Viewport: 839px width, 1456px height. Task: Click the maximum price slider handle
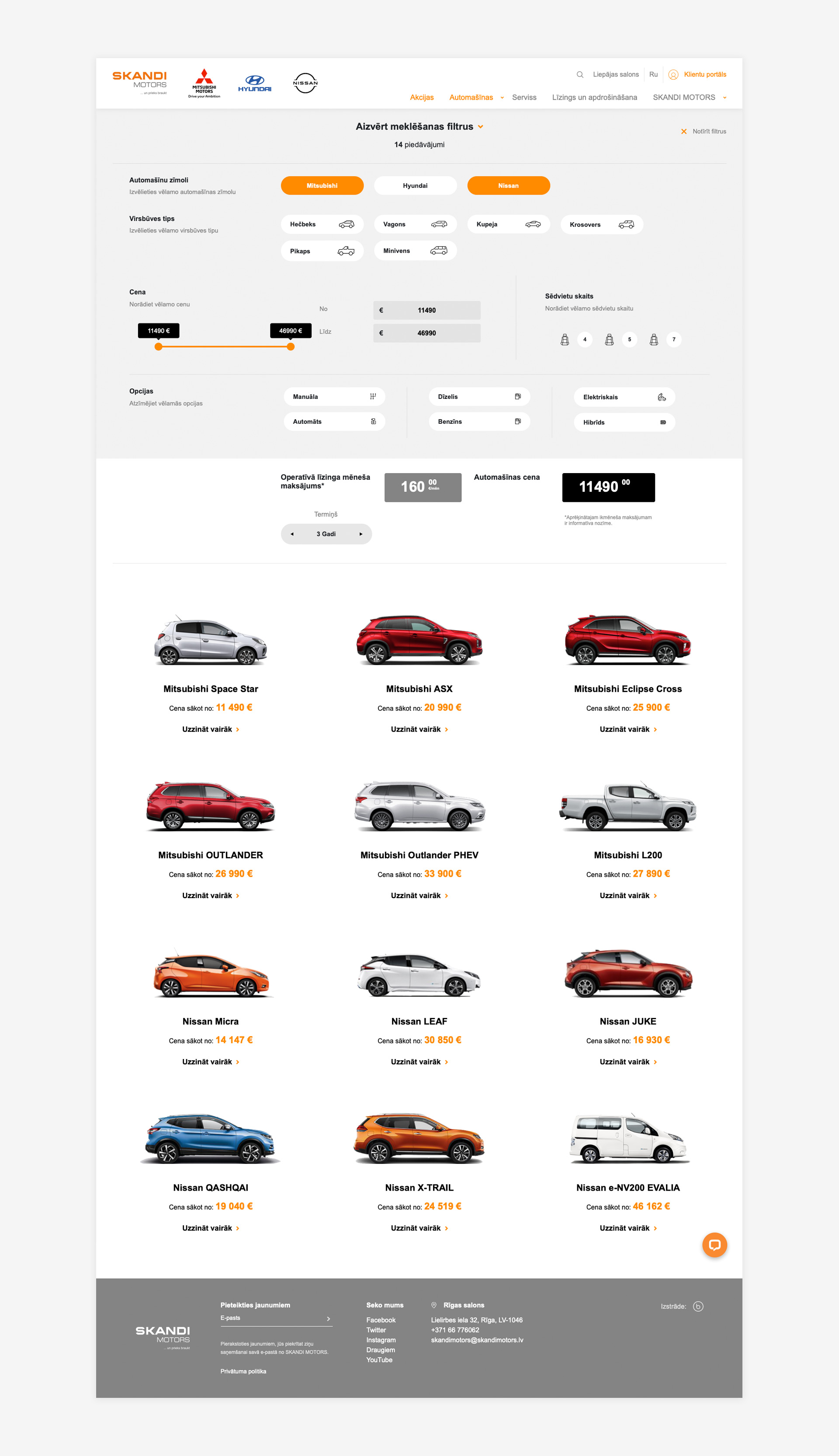(x=291, y=346)
